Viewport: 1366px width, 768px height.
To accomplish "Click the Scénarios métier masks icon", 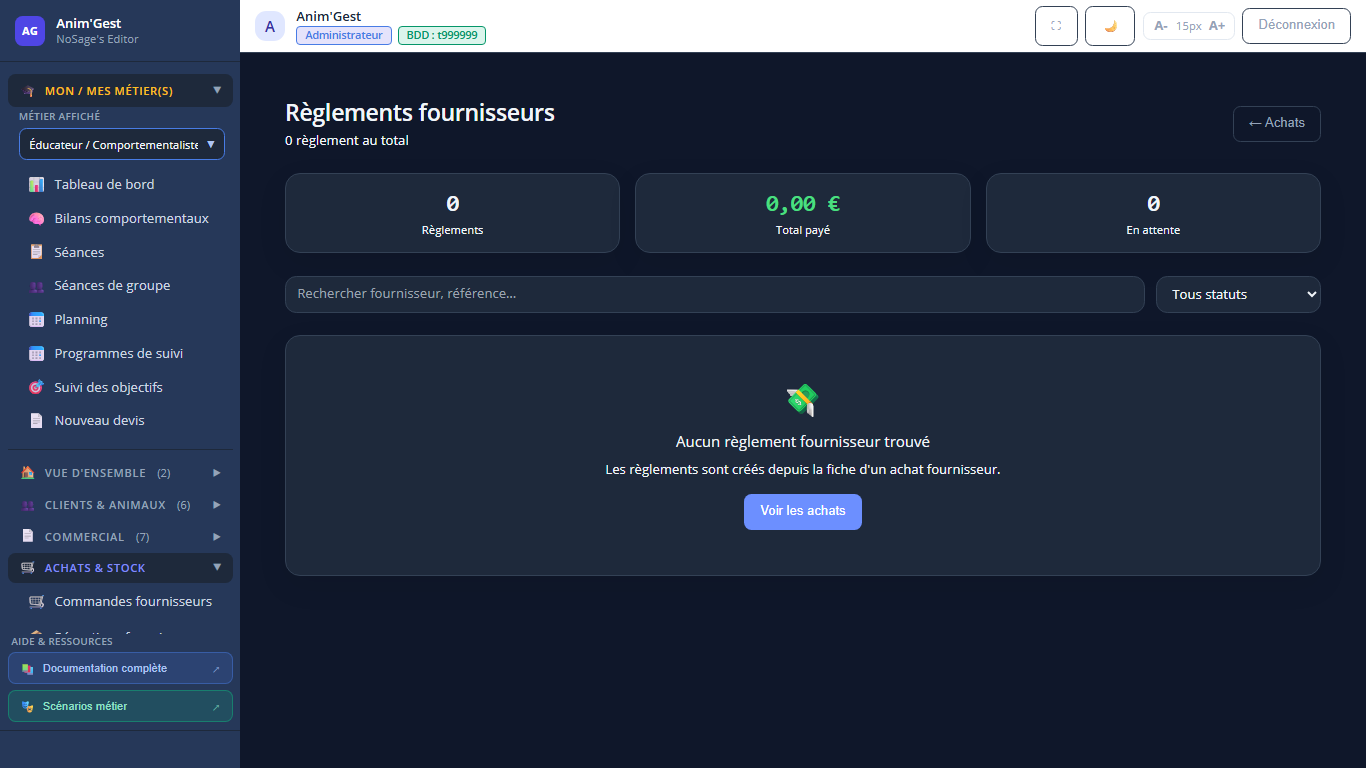I will [x=28, y=707].
